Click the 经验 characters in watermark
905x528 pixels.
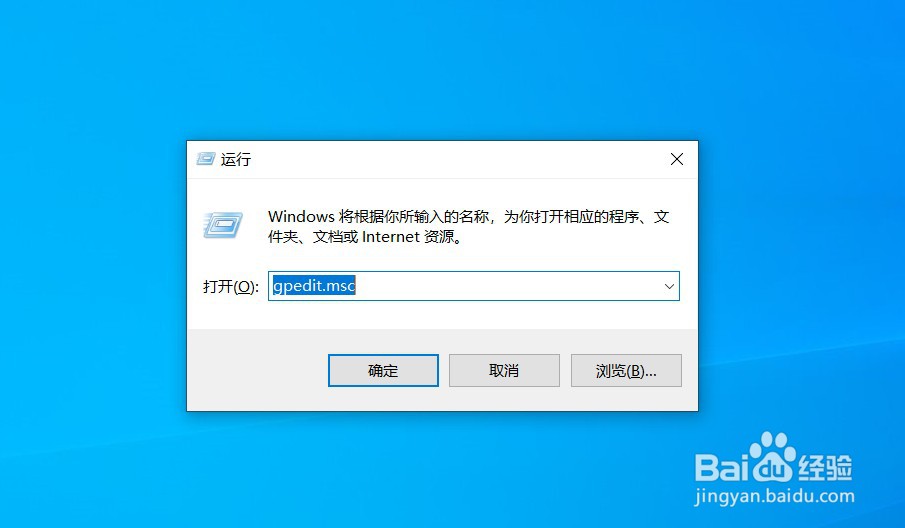(825, 466)
